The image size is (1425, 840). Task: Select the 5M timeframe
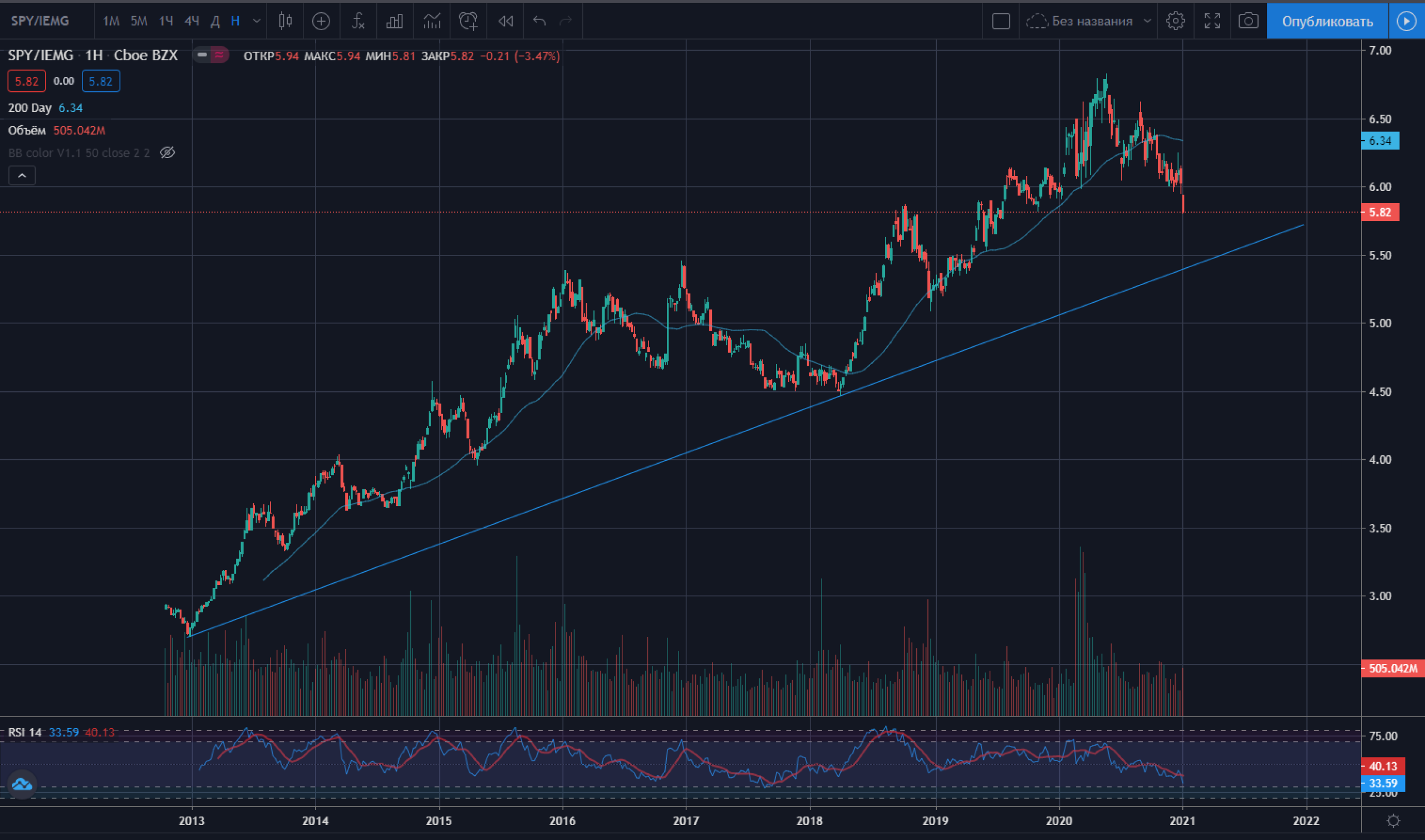(x=139, y=21)
